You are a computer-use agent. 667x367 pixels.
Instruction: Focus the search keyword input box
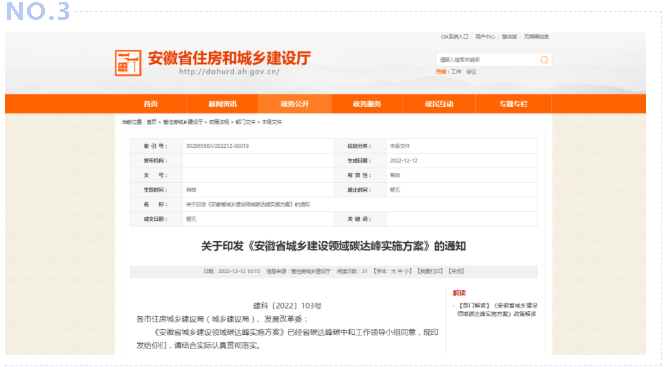[x=487, y=60]
